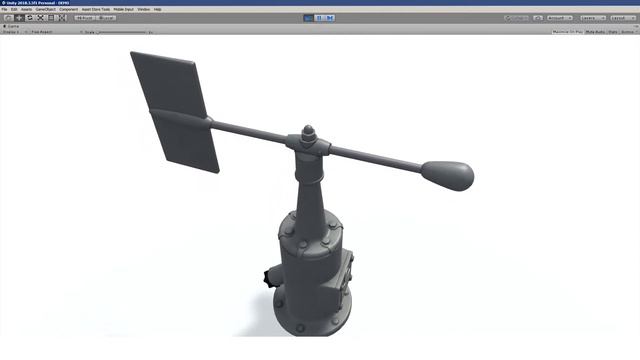
Task: Open the File menu
Action: tap(4, 9)
